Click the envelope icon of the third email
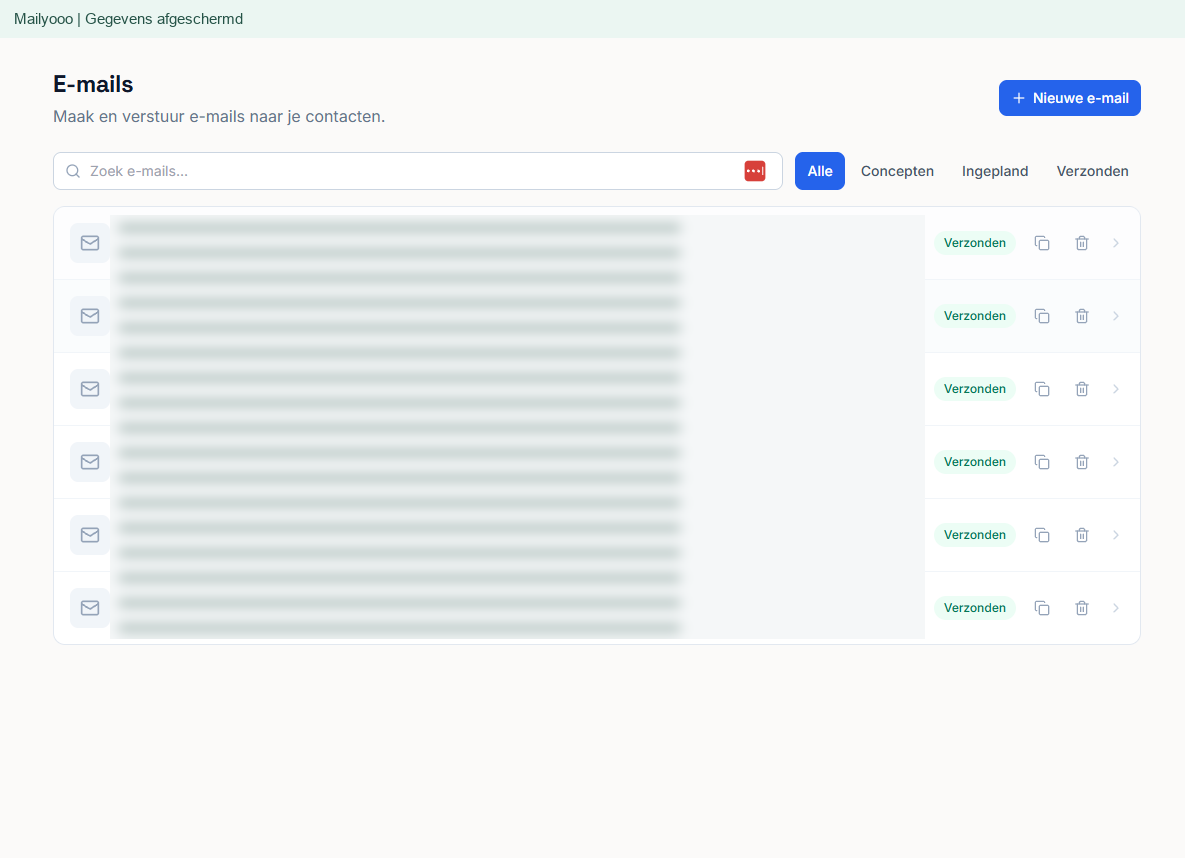 click(90, 389)
